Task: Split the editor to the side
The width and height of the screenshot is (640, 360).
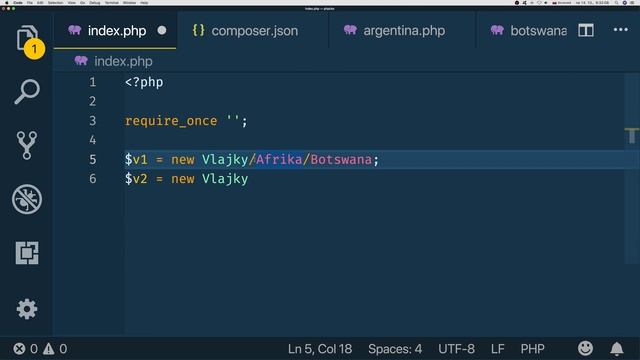Action: tap(586, 30)
